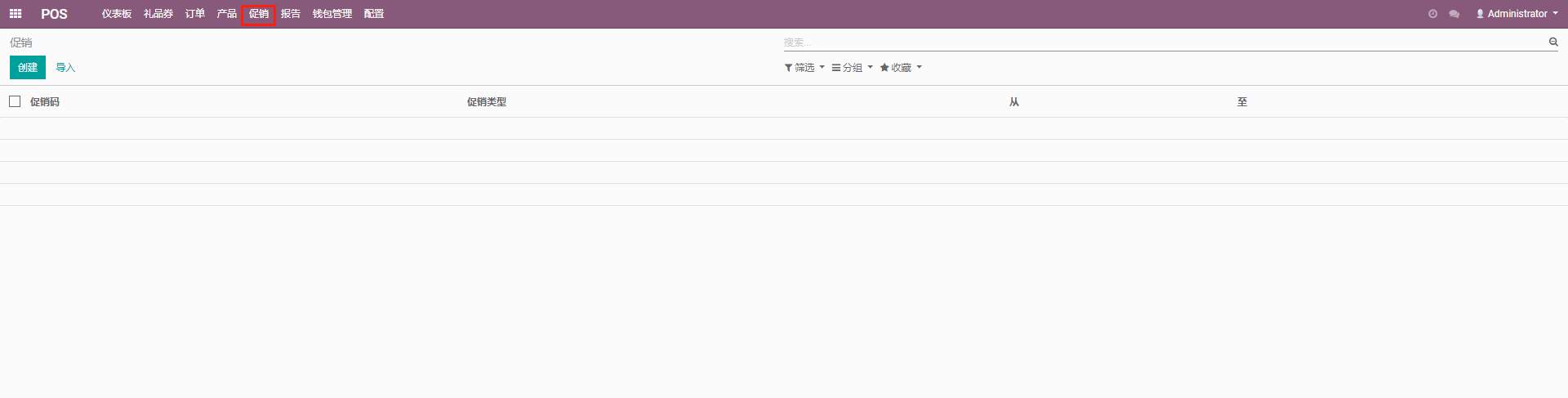Open the 钱包管理 menu
The width and height of the screenshot is (1568, 398).
(332, 14)
